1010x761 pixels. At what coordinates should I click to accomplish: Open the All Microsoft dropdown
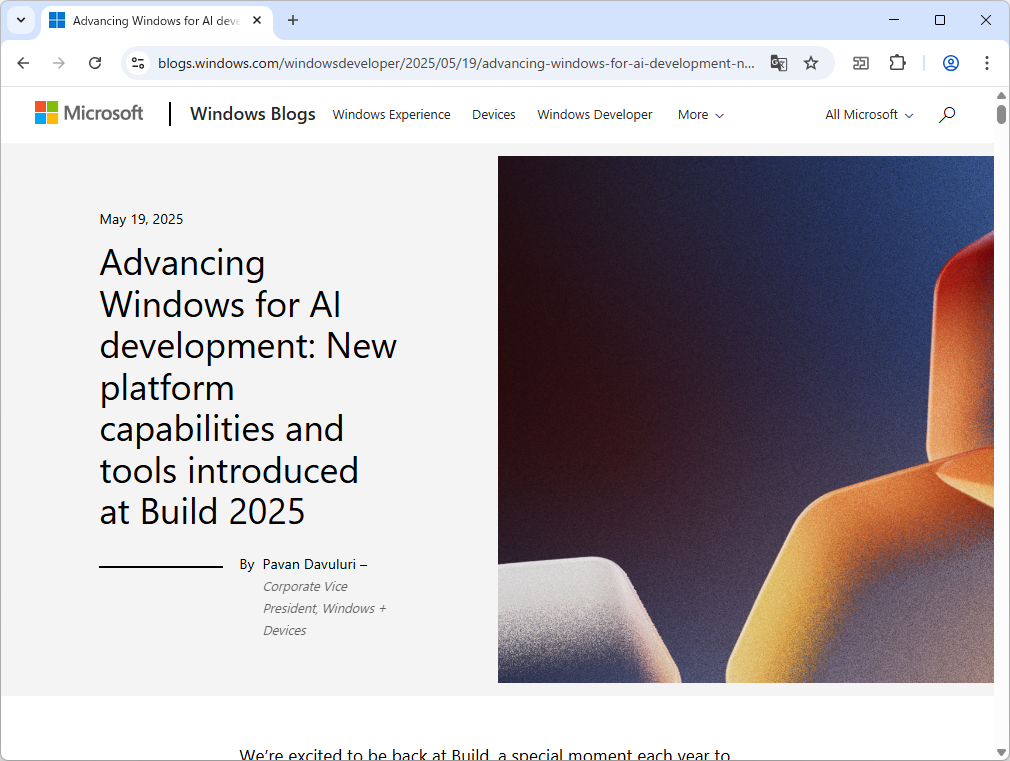867,114
